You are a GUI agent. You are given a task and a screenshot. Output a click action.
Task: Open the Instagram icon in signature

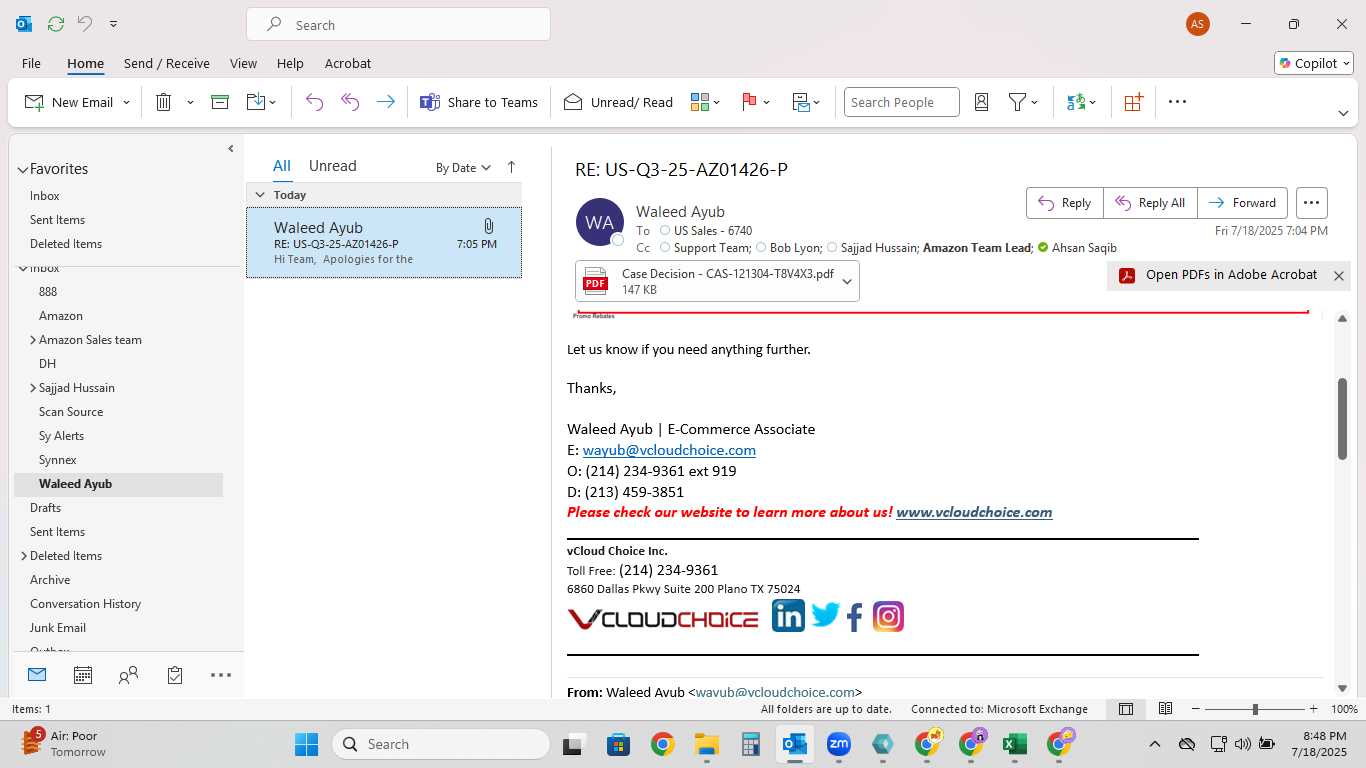point(888,616)
